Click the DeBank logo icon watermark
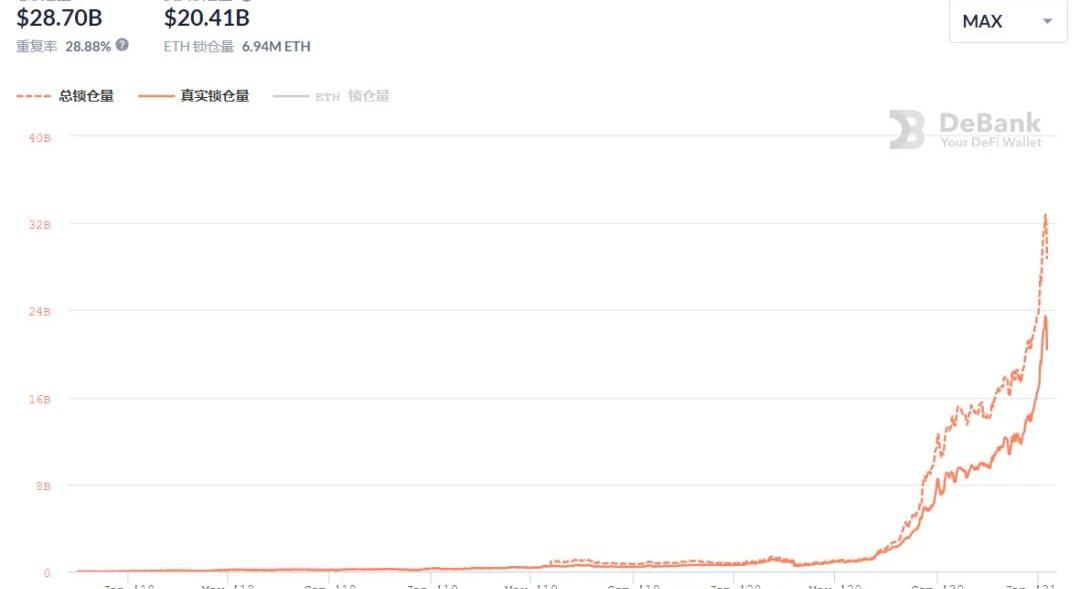The image size is (1080, 589). tap(906, 130)
